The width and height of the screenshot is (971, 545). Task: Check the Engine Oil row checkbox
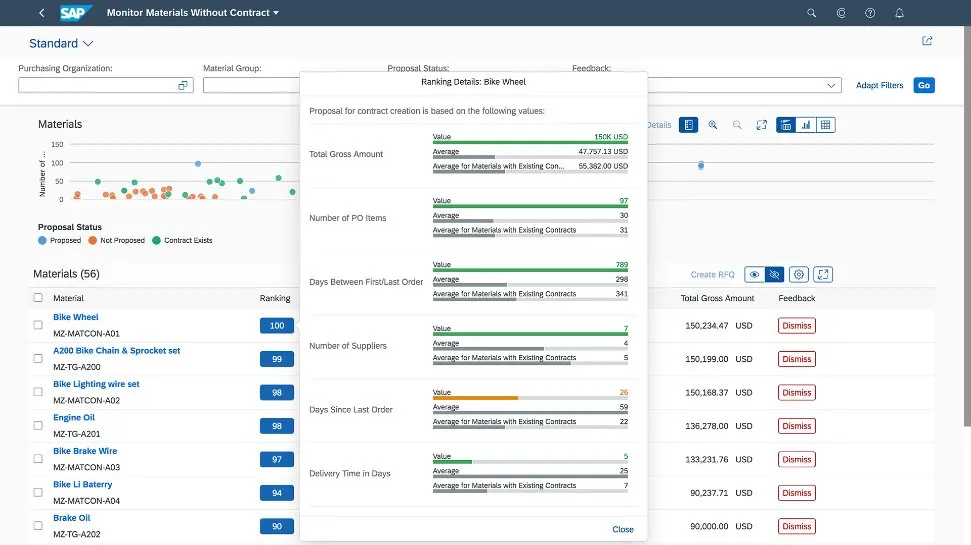click(x=38, y=425)
